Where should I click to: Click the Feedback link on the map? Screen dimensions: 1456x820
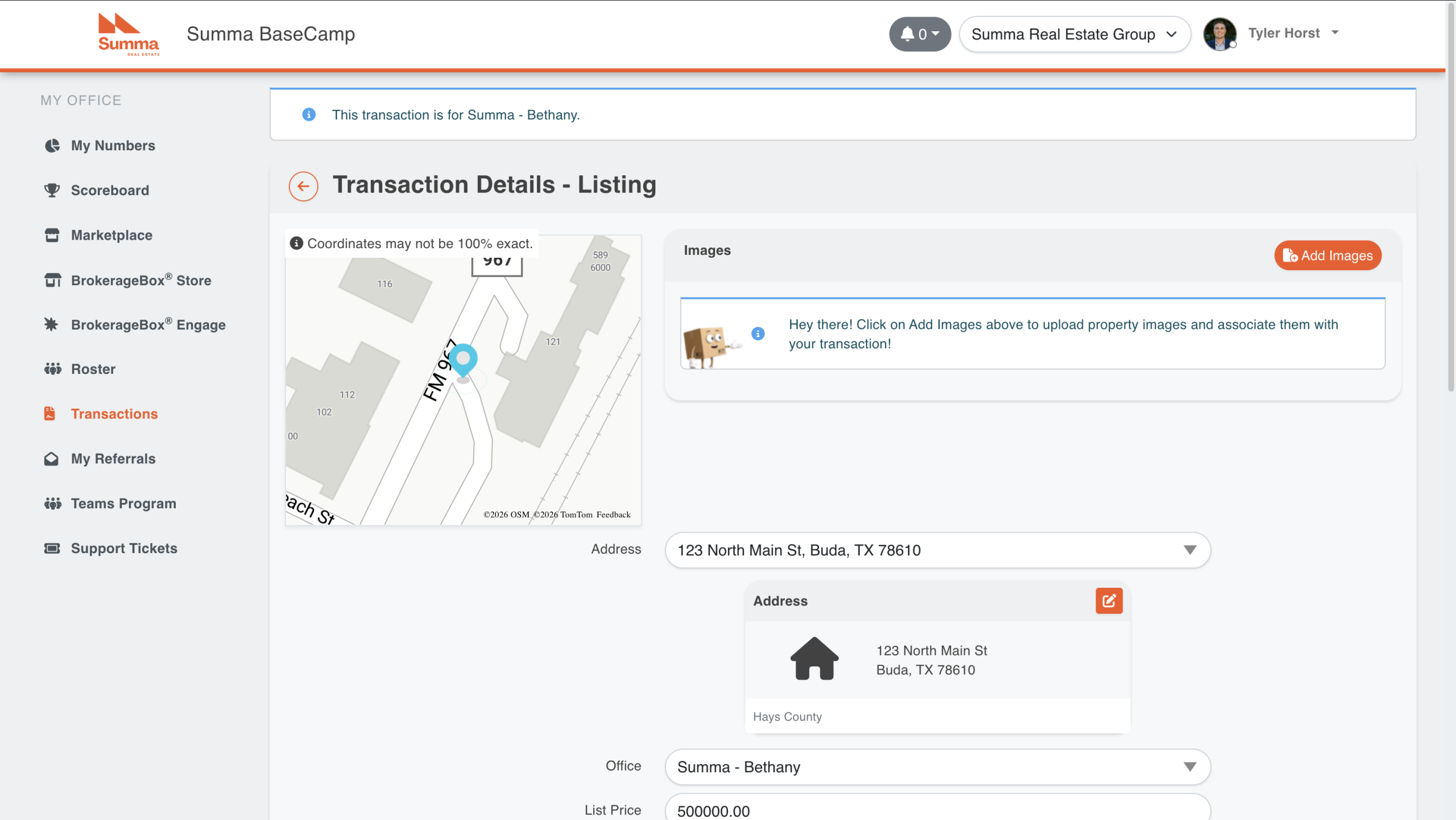click(613, 514)
